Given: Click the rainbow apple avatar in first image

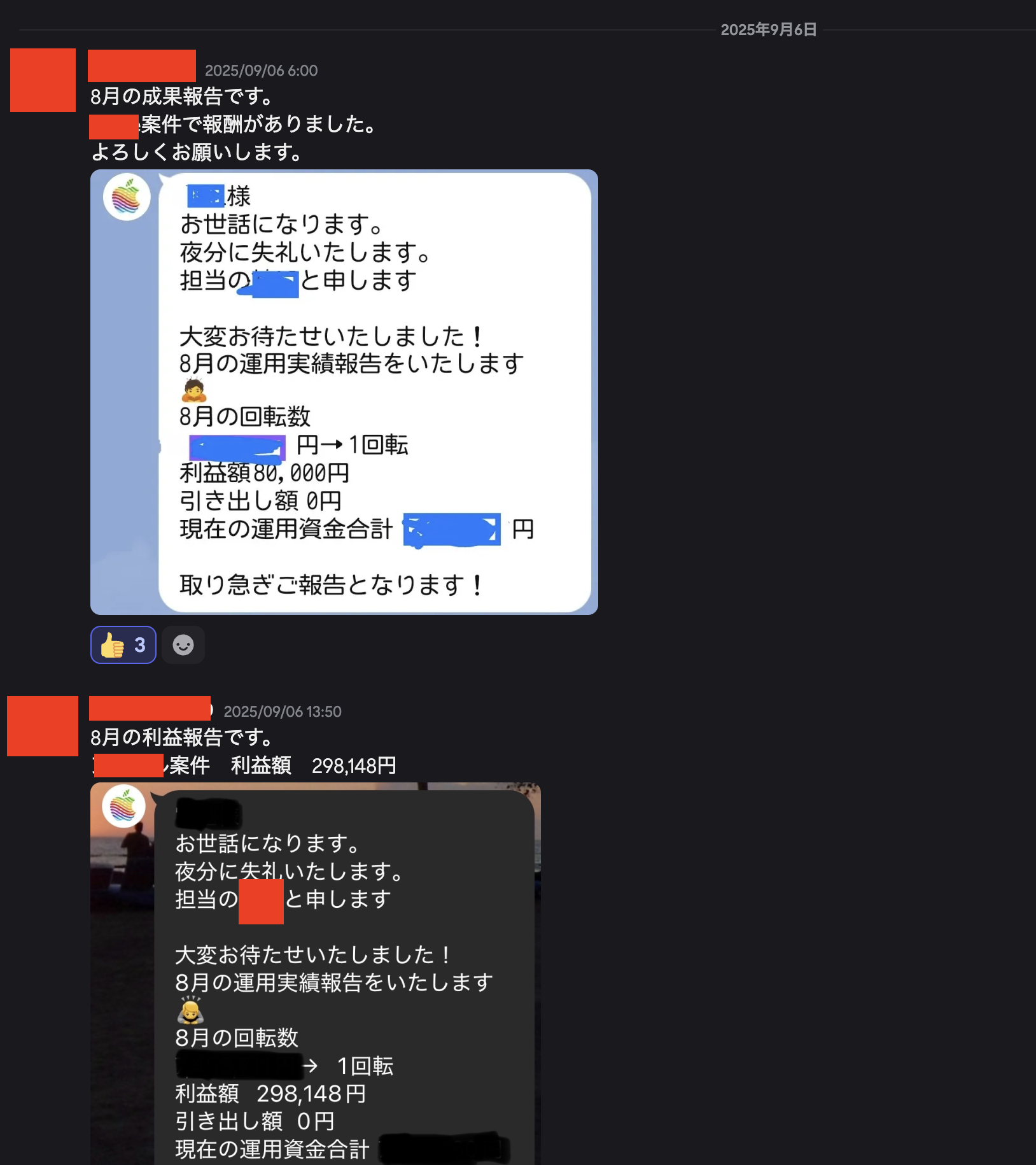Looking at the screenshot, I should click(127, 197).
